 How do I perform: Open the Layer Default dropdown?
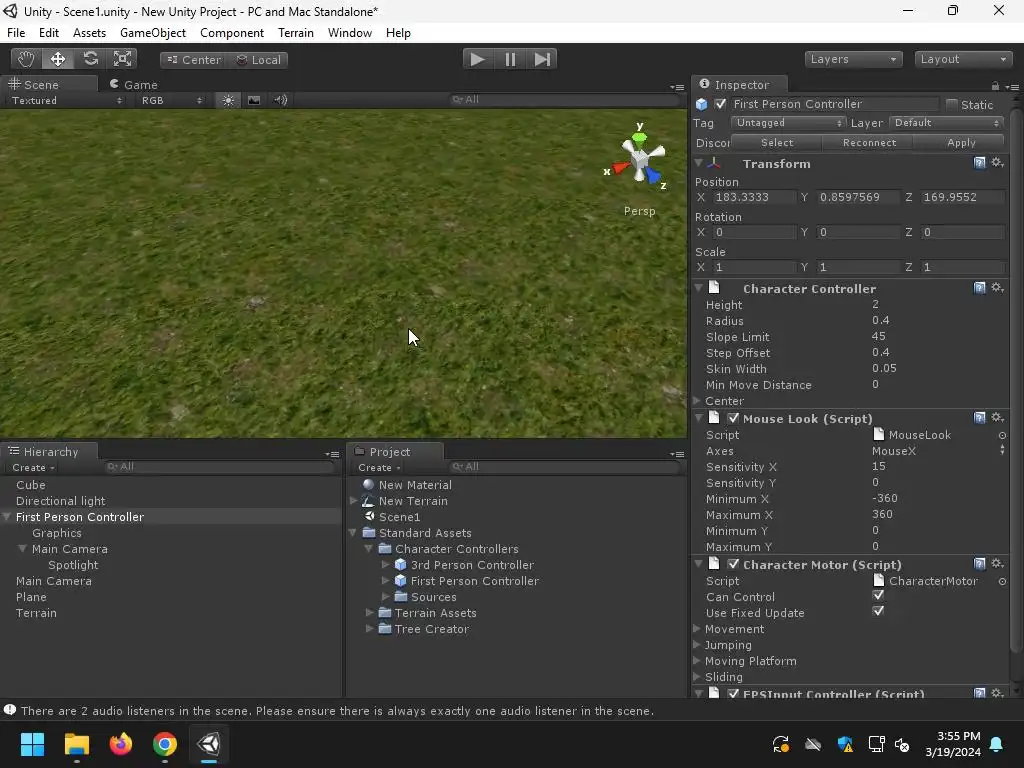[x=946, y=123]
